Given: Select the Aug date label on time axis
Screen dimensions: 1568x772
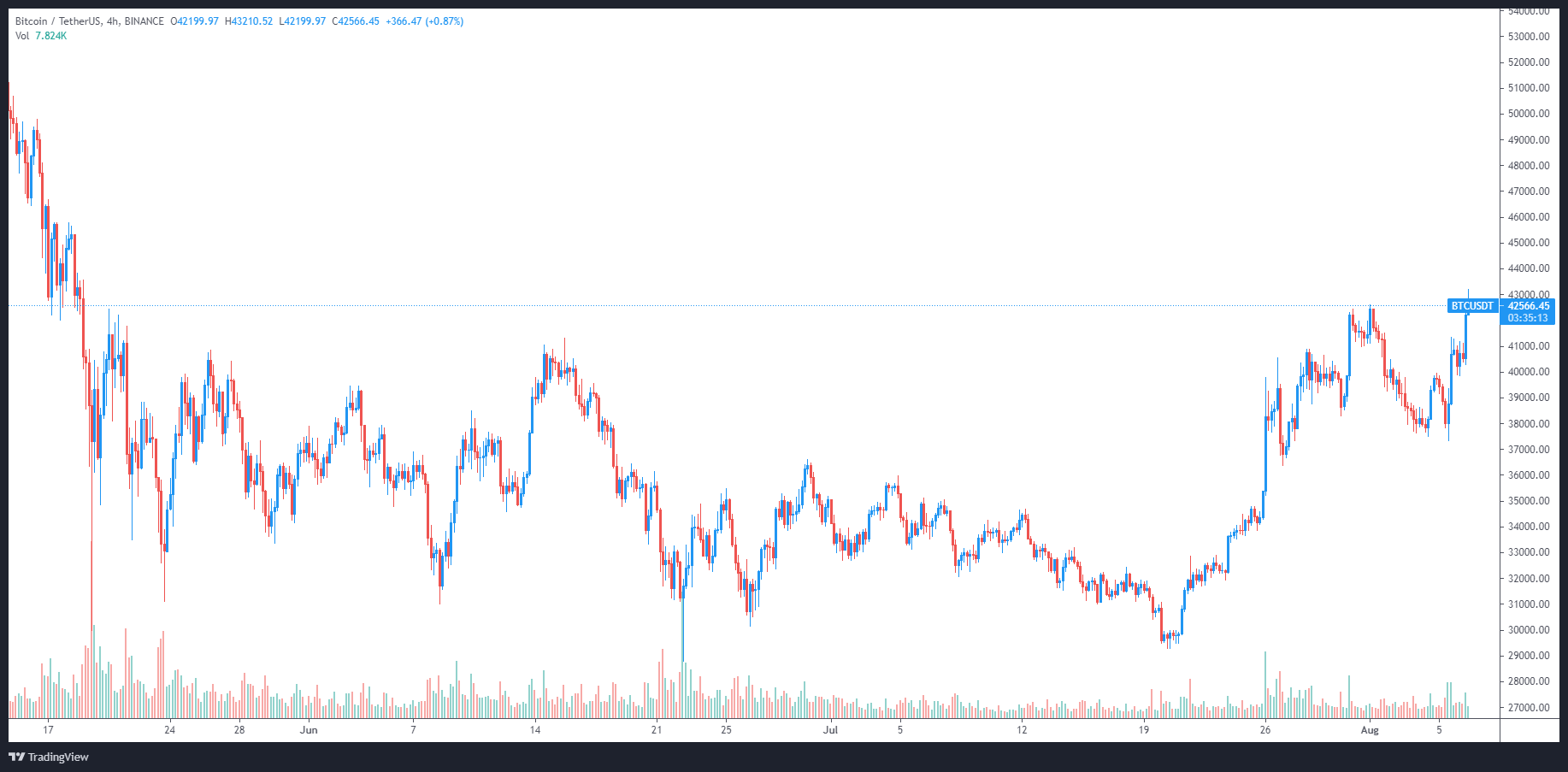Looking at the screenshot, I should [x=1370, y=730].
